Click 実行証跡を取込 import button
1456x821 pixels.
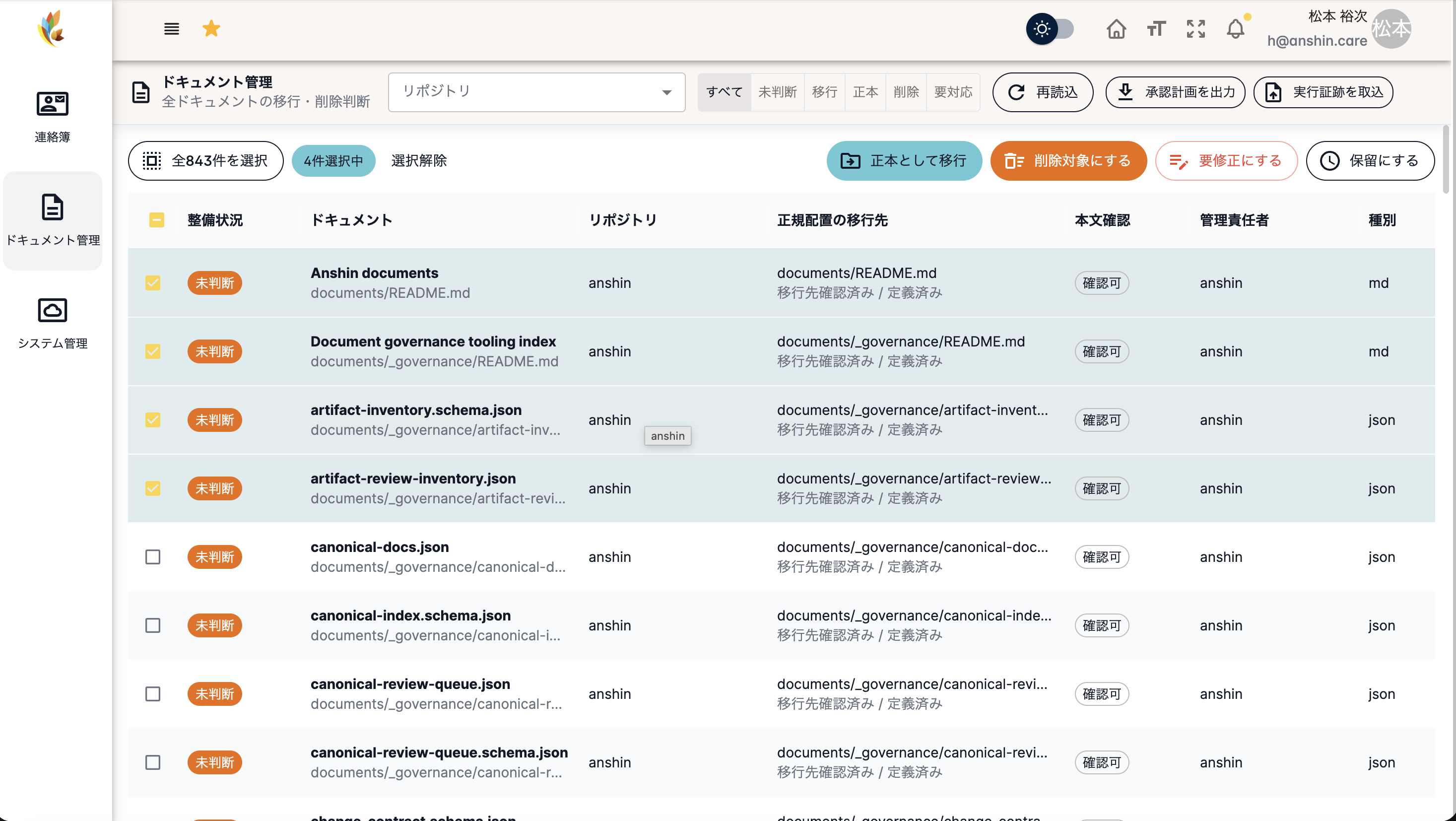point(1323,92)
